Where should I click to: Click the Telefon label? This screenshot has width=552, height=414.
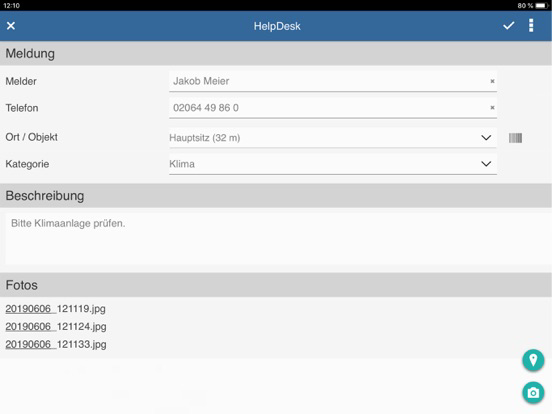coord(22,108)
